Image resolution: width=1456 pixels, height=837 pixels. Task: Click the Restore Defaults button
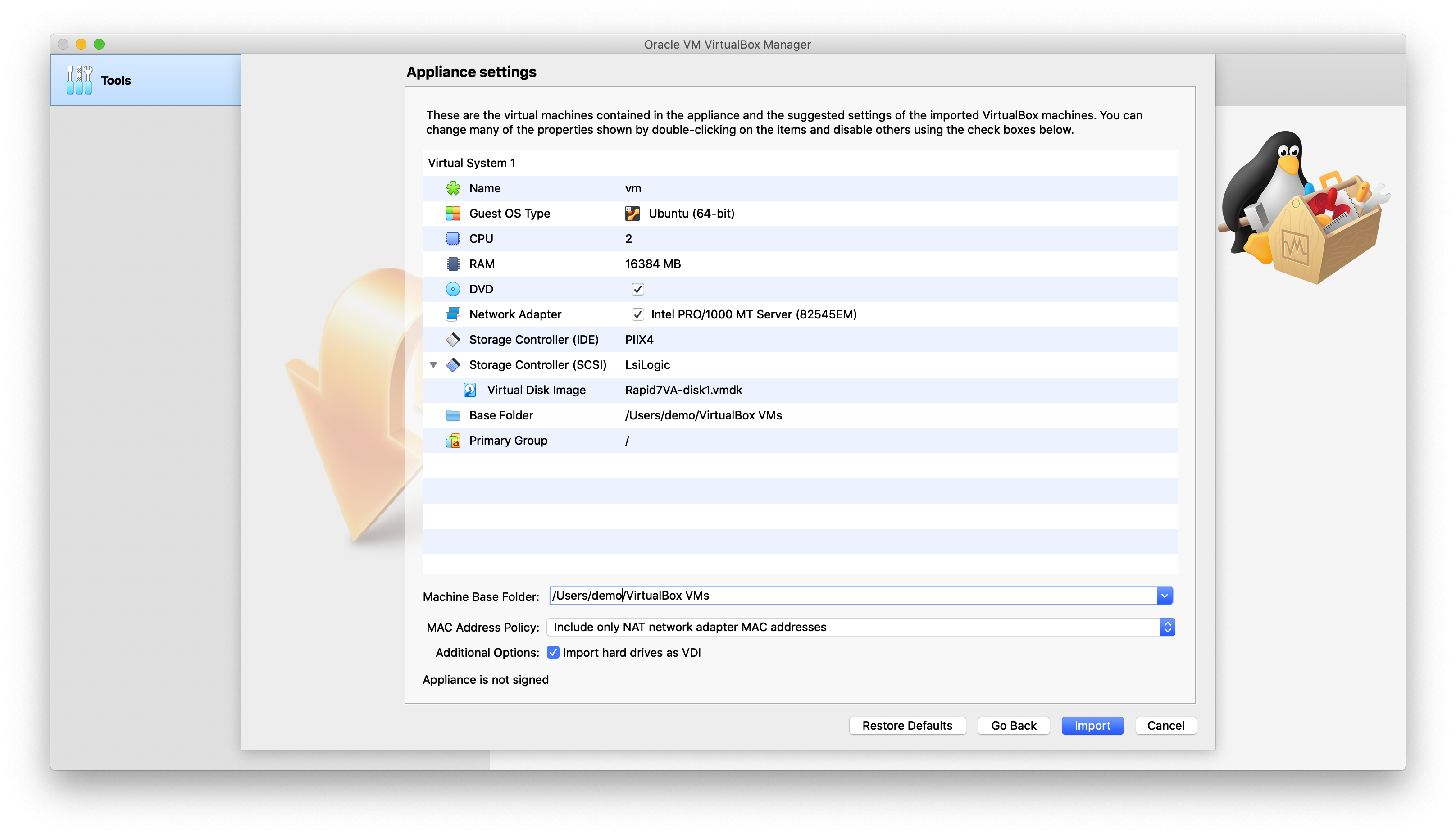pos(907,725)
